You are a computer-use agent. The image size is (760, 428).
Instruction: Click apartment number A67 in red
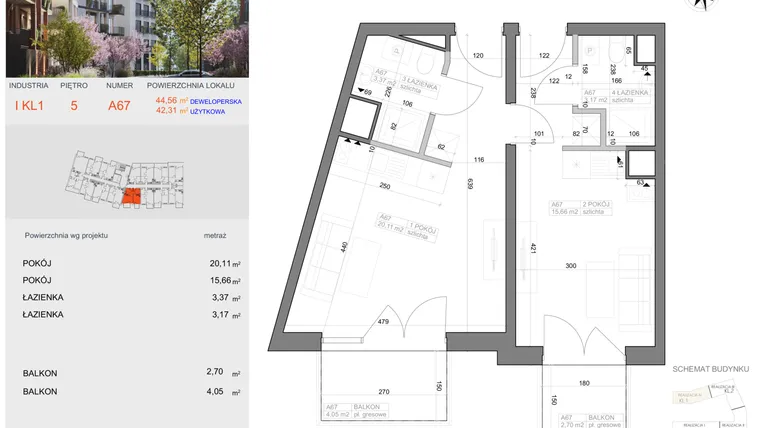(x=119, y=106)
